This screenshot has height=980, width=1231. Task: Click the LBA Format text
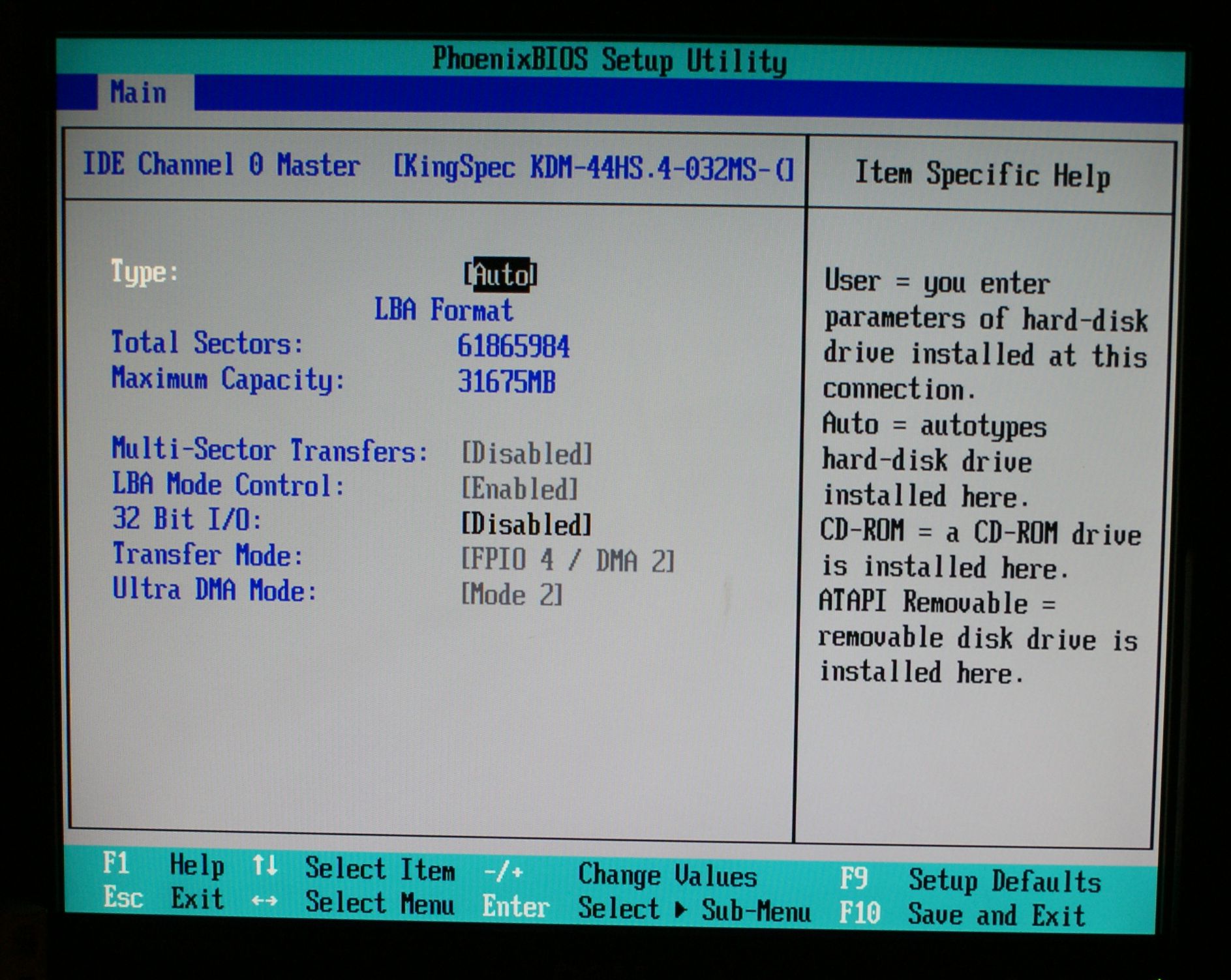pos(444,310)
